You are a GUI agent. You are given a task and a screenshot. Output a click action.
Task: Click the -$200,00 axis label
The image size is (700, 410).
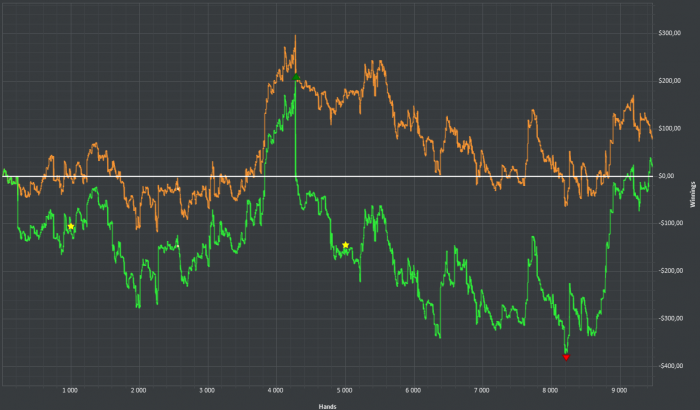tap(671, 271)
